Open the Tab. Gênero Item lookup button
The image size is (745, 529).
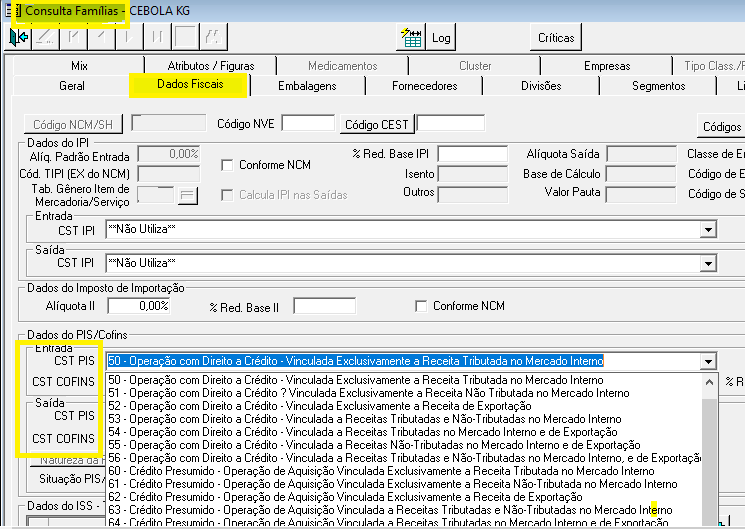188,195
